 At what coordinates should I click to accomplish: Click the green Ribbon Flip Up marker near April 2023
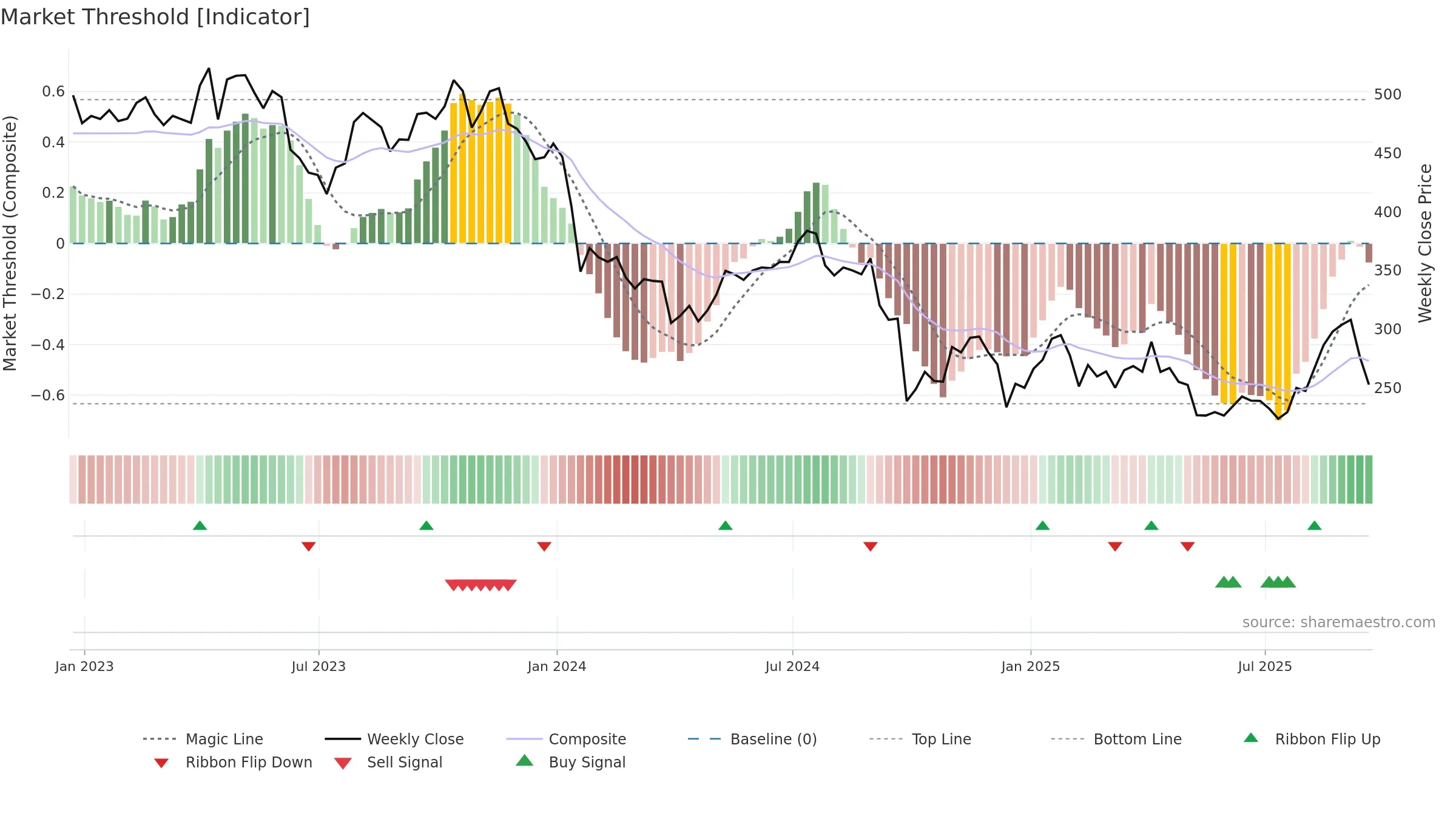click(x=200, y=525)
